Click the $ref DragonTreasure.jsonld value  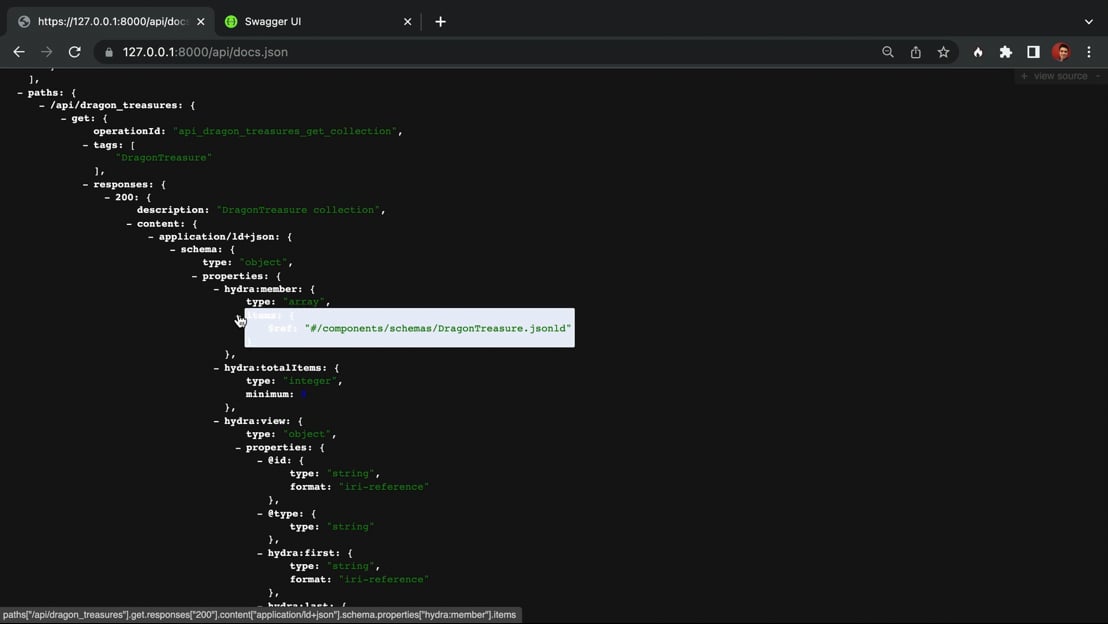437,329
